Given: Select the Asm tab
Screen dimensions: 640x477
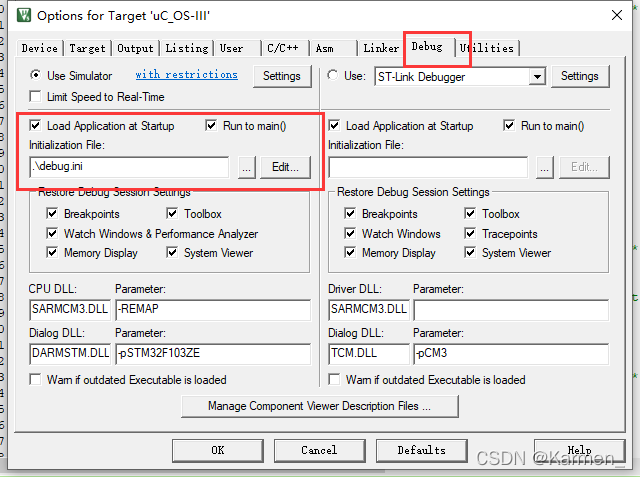Looking at the screenshot, I should 324,48.
